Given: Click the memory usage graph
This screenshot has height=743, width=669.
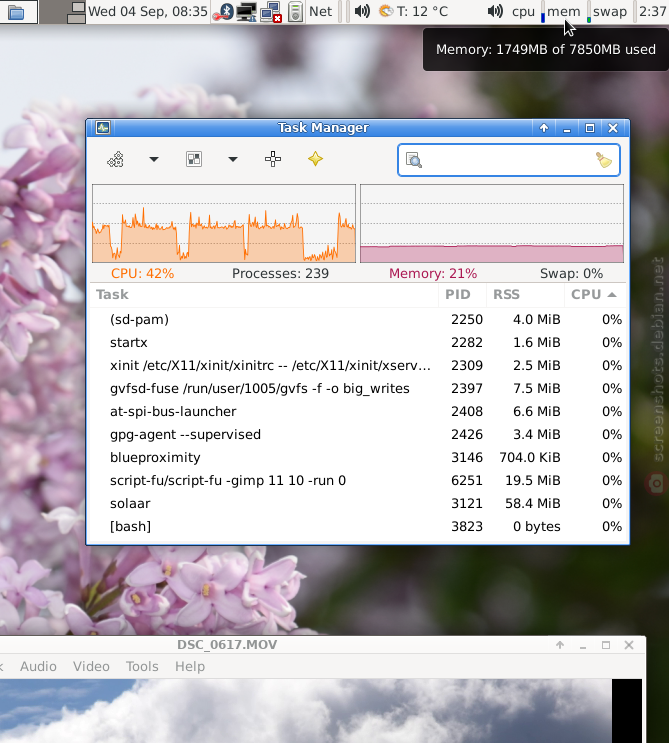Looking at the screenshot, I should (492, 223).
